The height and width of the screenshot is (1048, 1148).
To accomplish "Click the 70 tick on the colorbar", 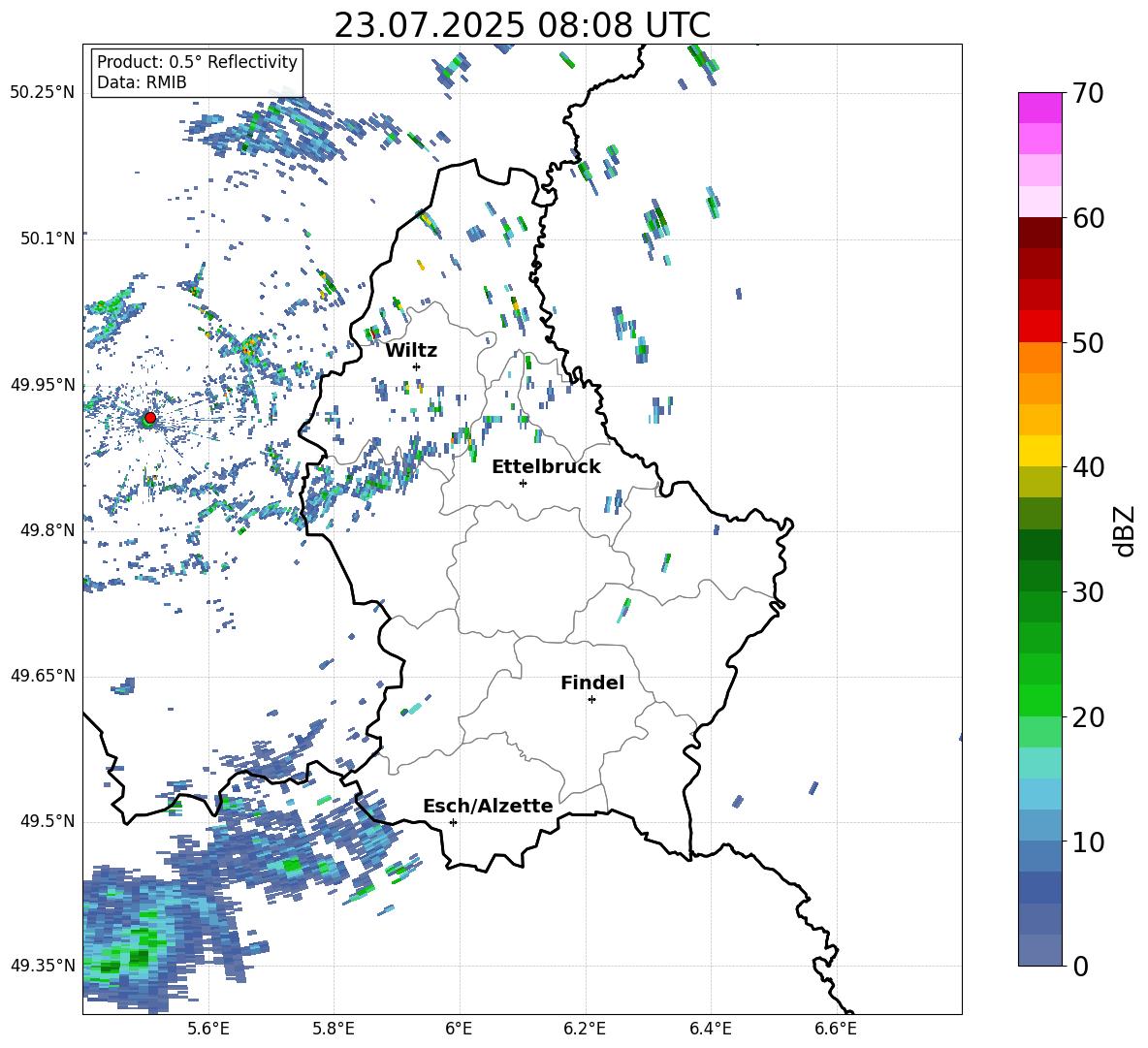I will pos(1087,94).
